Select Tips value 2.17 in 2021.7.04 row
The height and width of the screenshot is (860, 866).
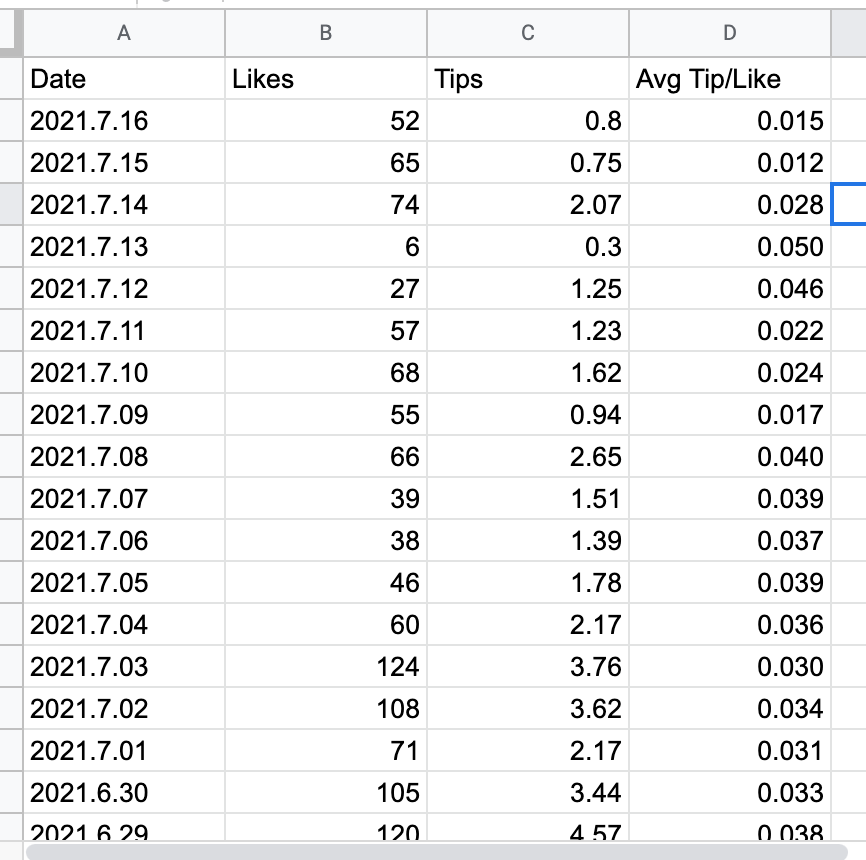click(528, 624)
